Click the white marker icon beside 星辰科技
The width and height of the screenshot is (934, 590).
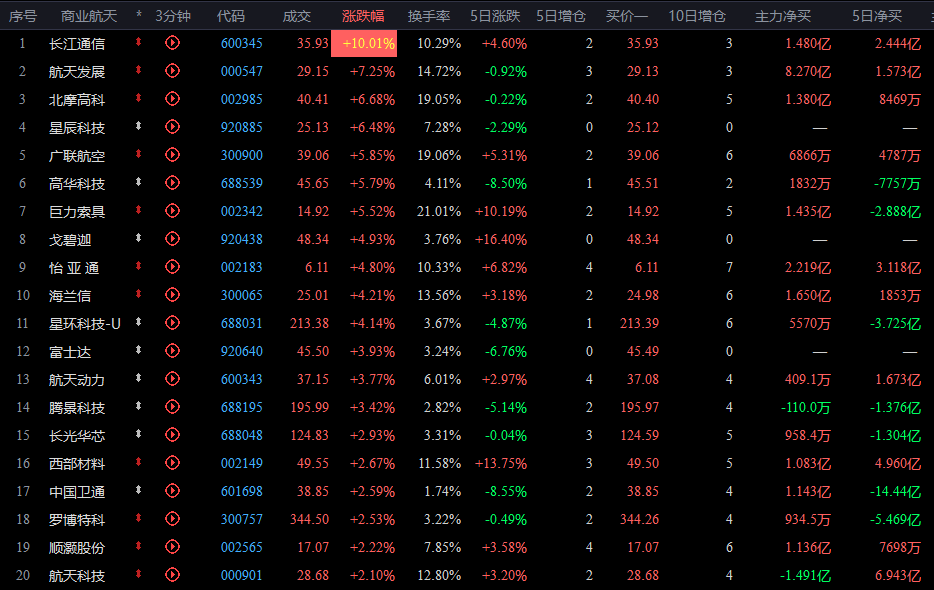(x=138, y=127)
